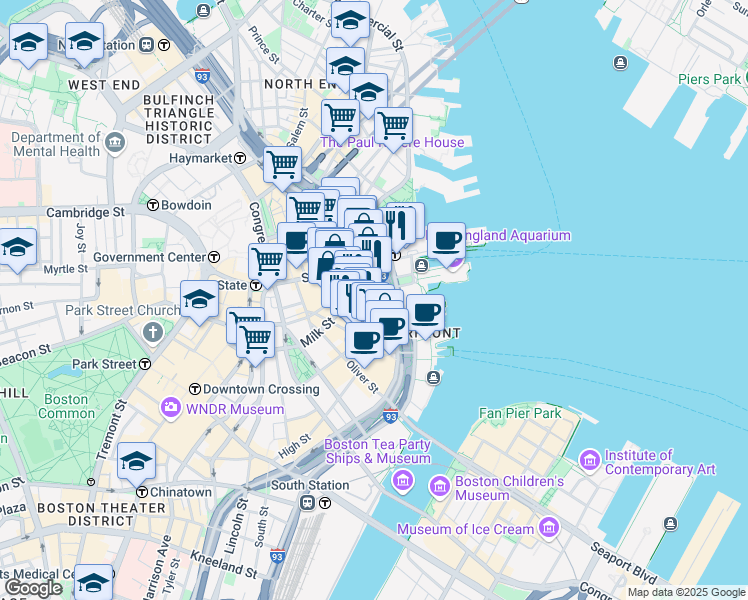Click the Chinatown station T icon

(142, 492)
